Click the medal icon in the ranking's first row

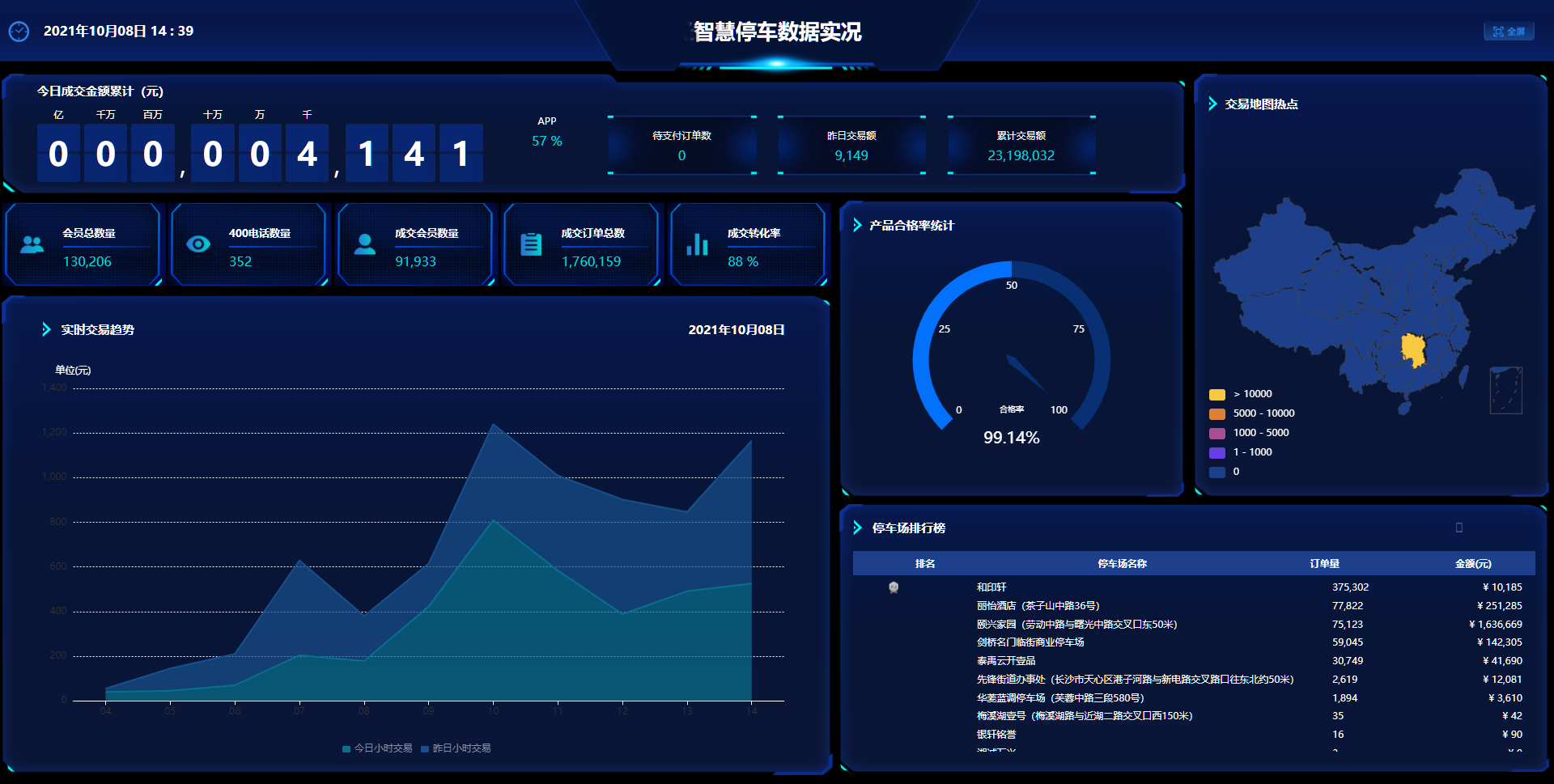[894, 587]
